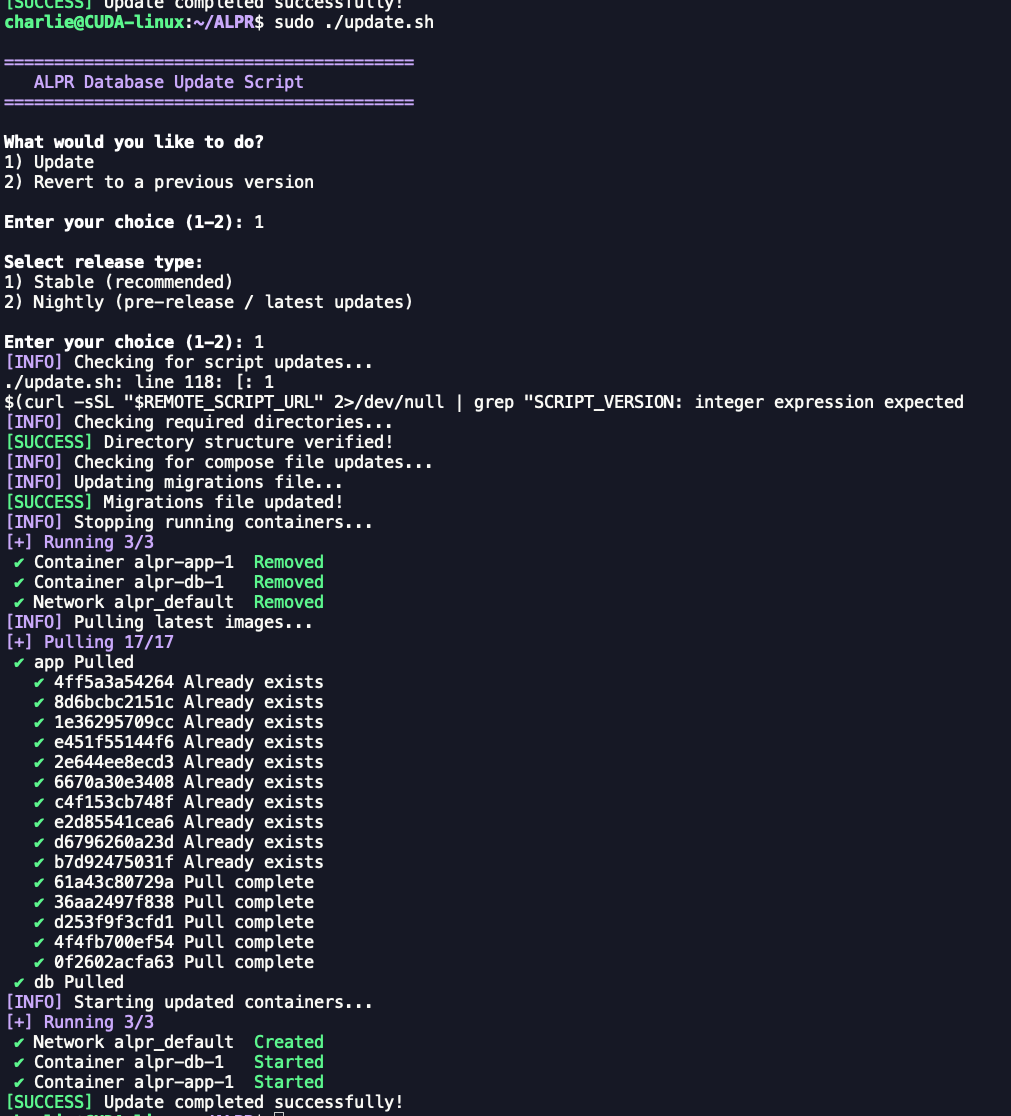Click the checkmark beside alpr-db-1 Started
The height and width of the screenshot is (1116, 1011).
(x=19, y=1062)
